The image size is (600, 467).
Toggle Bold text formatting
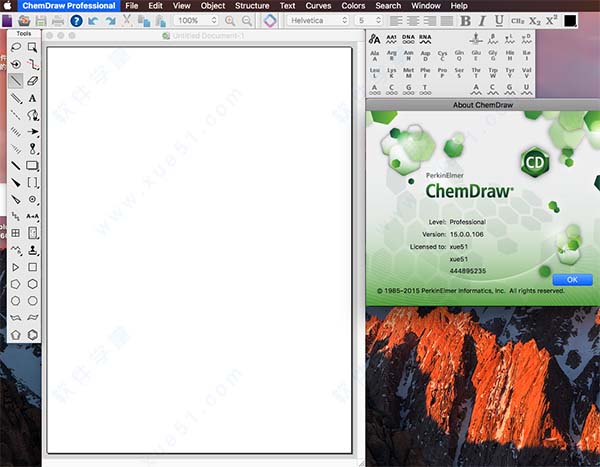tap(465, 21)
